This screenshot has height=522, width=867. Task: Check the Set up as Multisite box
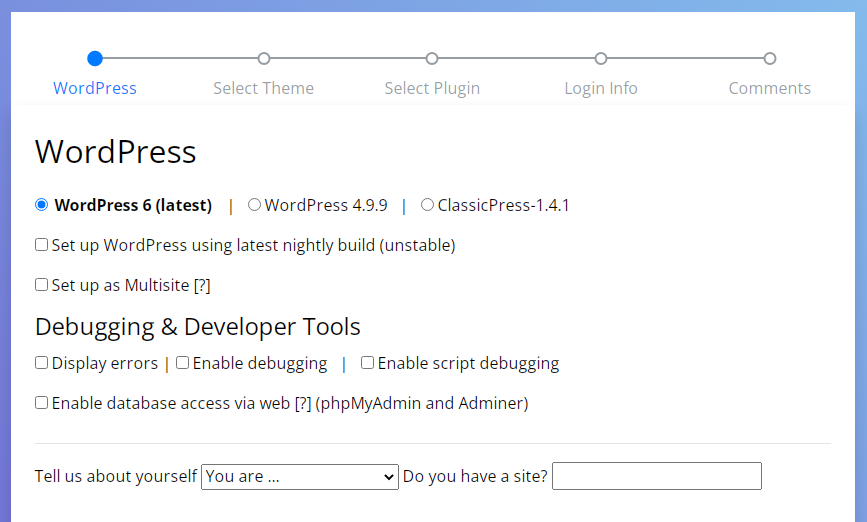pos(41,285)
